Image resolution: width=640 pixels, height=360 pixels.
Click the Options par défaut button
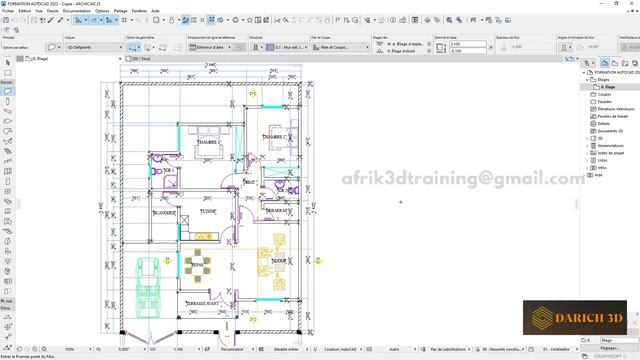[16, 47]
